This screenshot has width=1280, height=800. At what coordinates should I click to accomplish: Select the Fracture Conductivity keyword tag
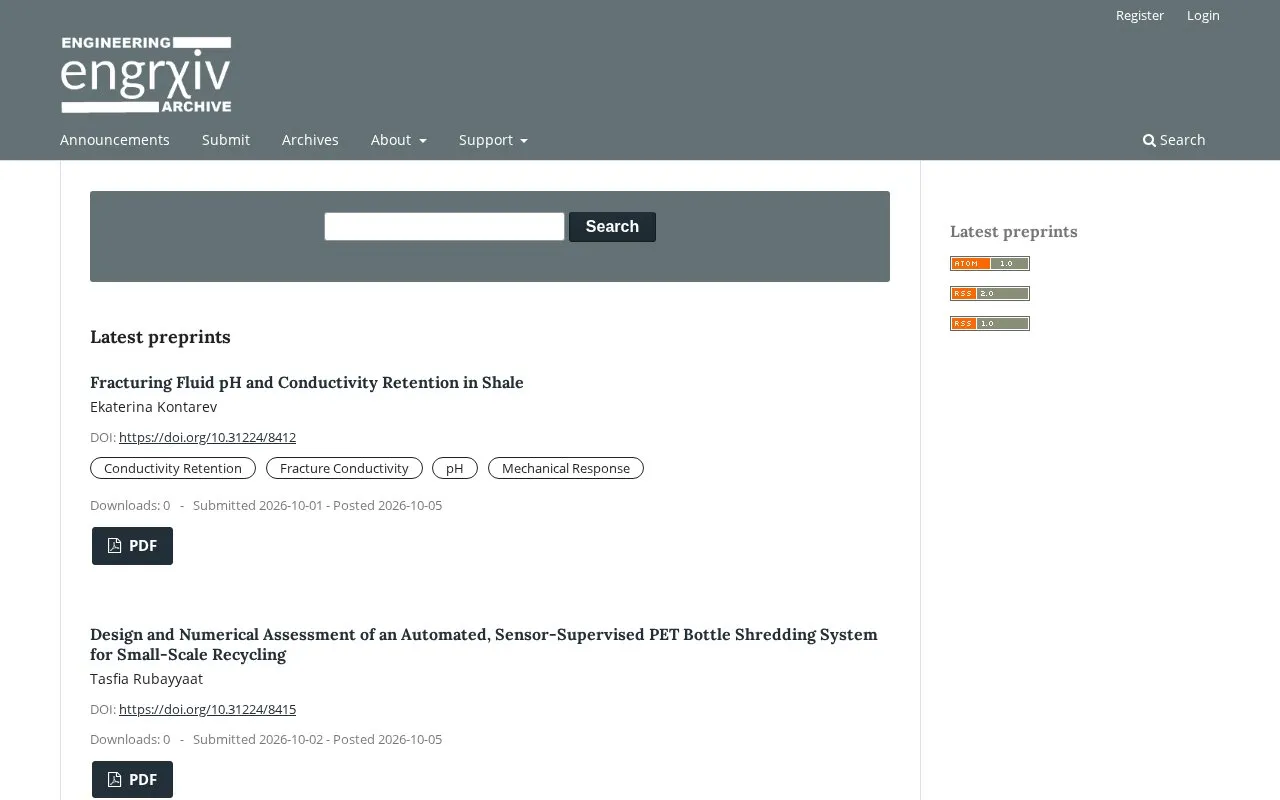tap(344, 468)
